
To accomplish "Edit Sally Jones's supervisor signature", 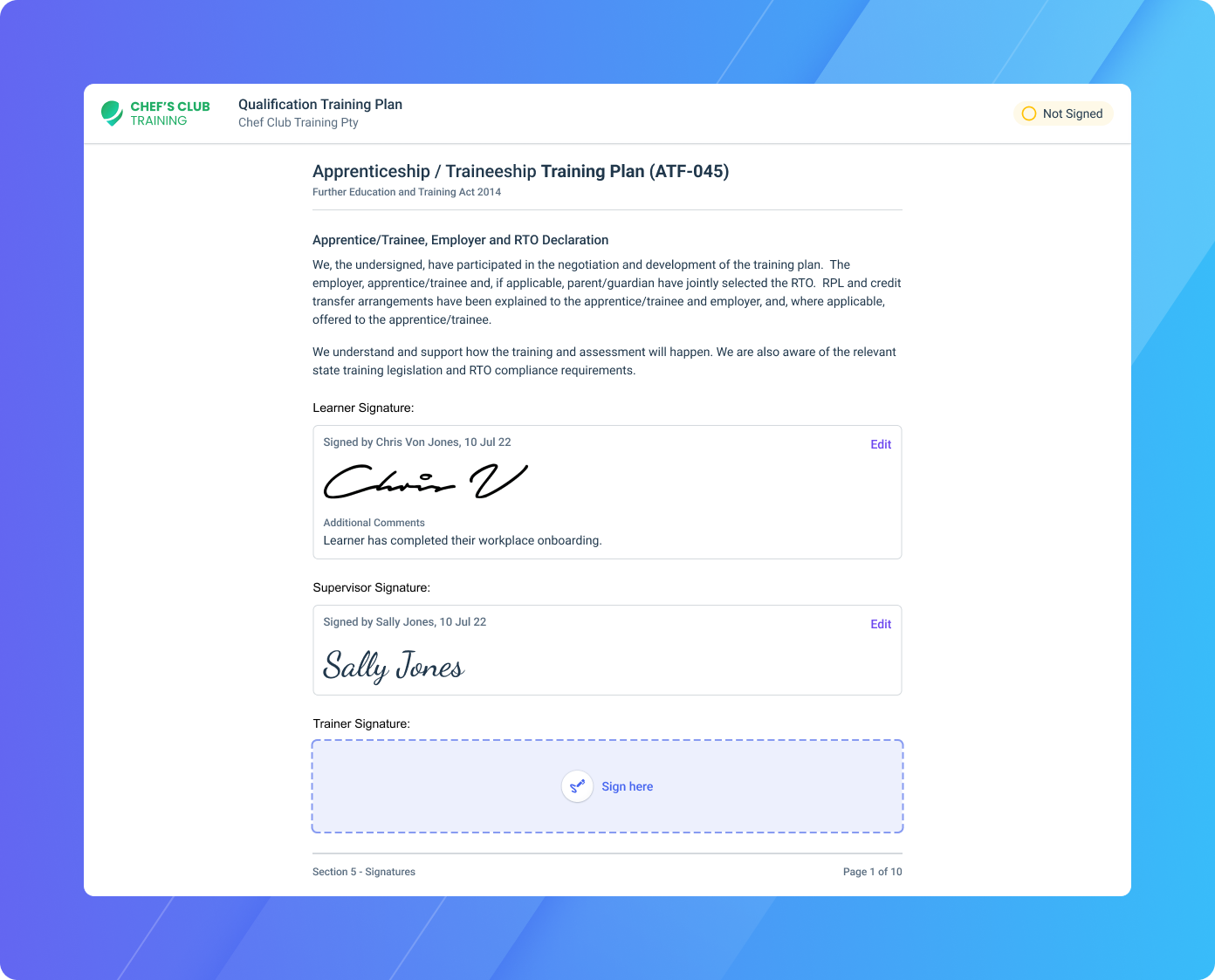I will click(881, 624).
